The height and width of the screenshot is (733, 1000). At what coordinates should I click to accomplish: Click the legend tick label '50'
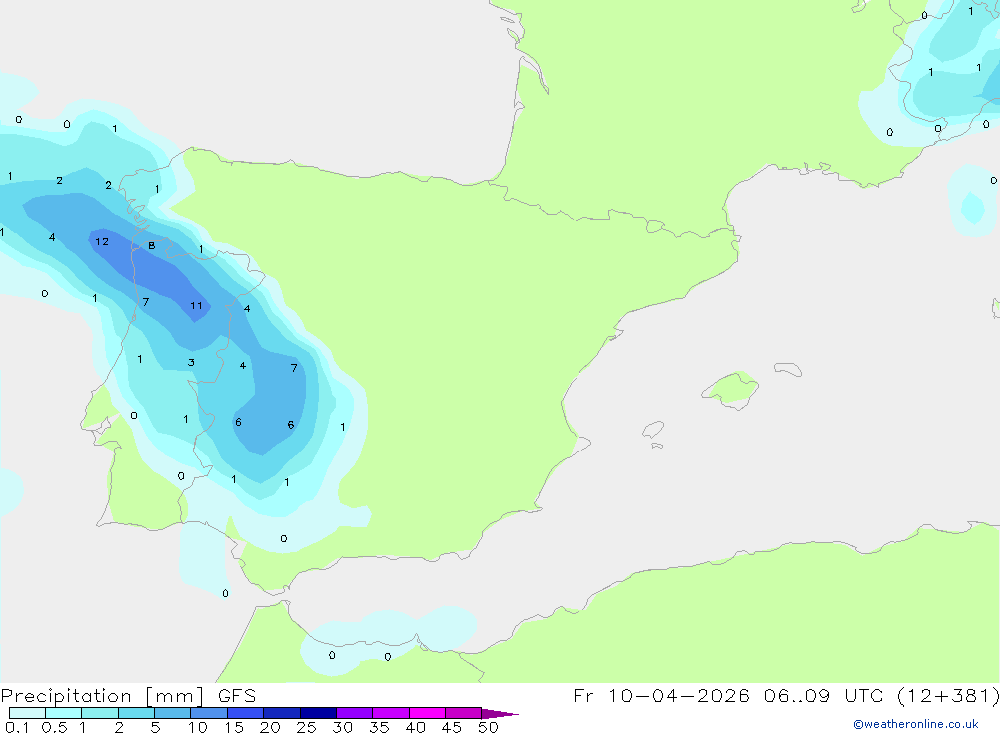488,727
